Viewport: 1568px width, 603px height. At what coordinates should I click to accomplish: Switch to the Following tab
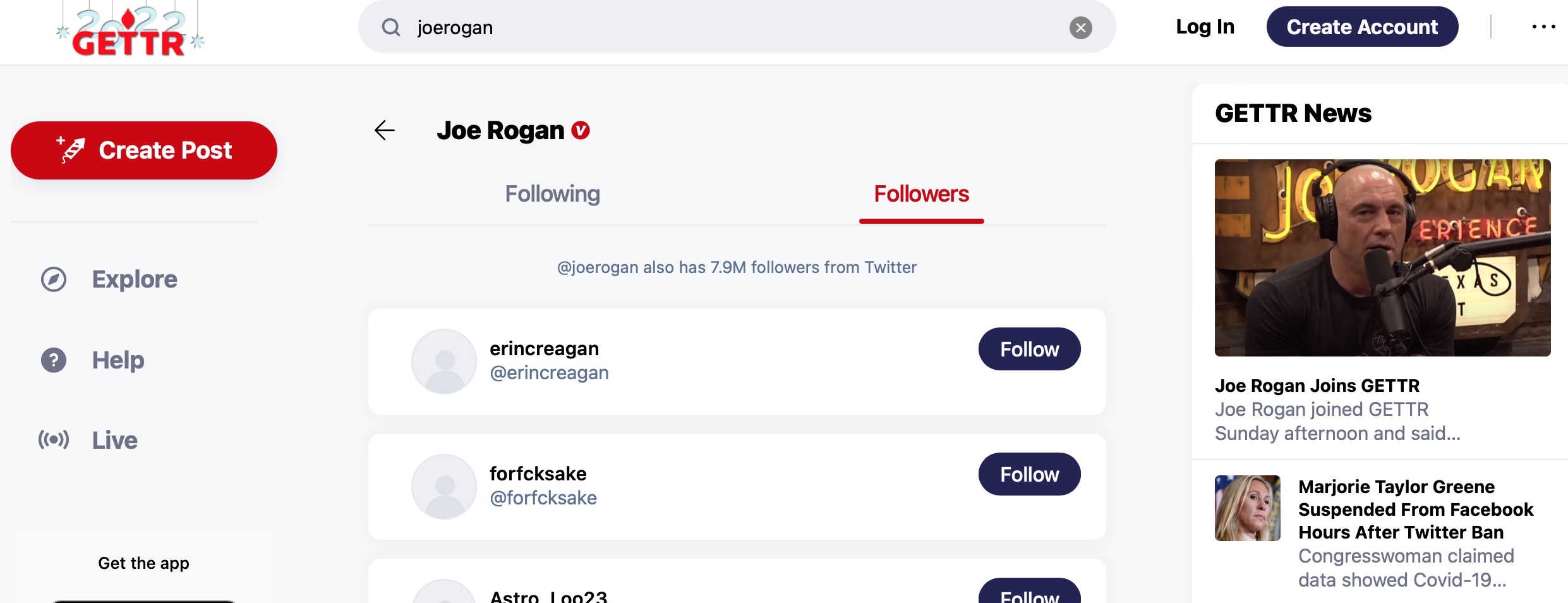(x=552, y=194)
